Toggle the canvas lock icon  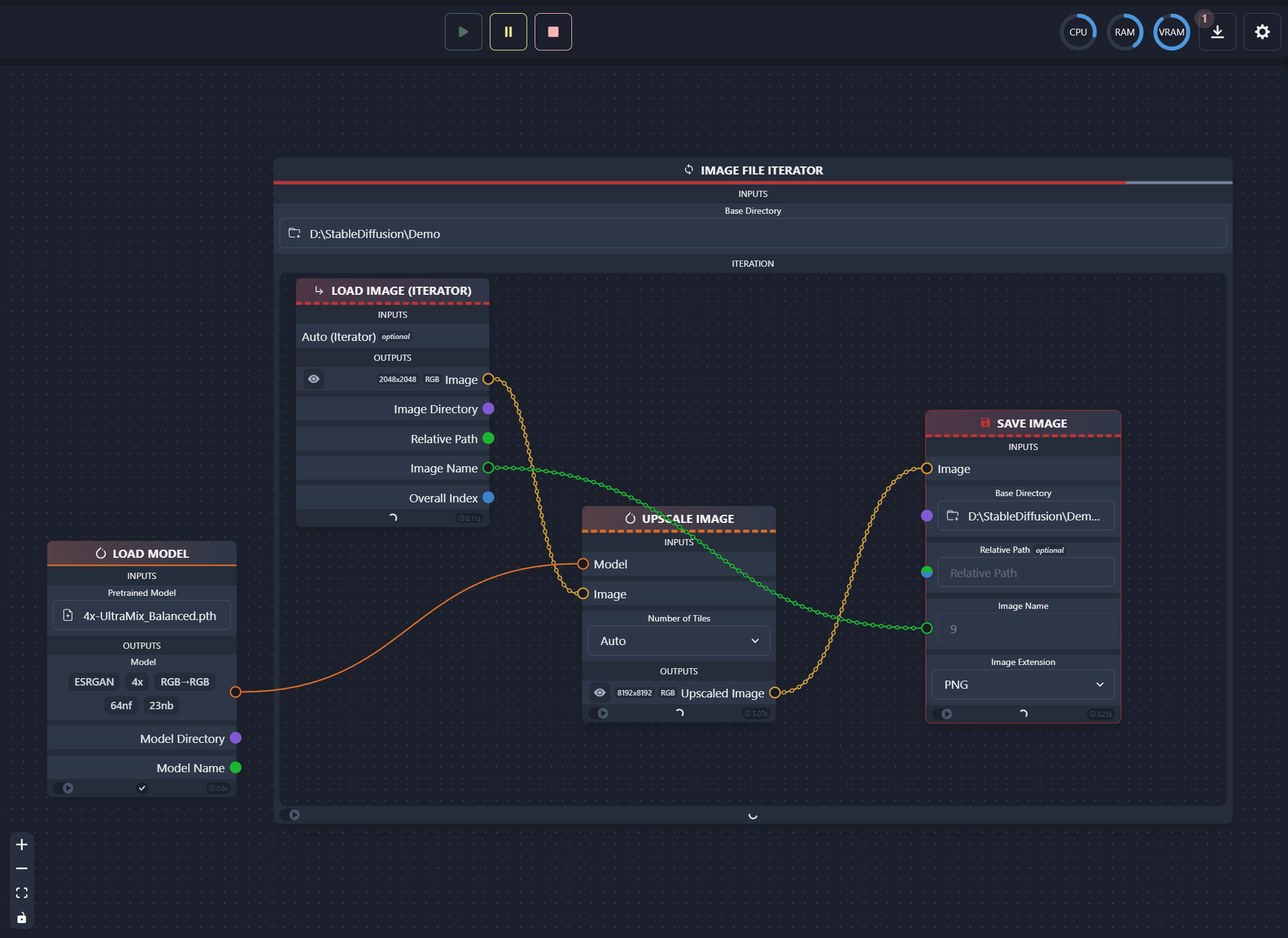22,917
